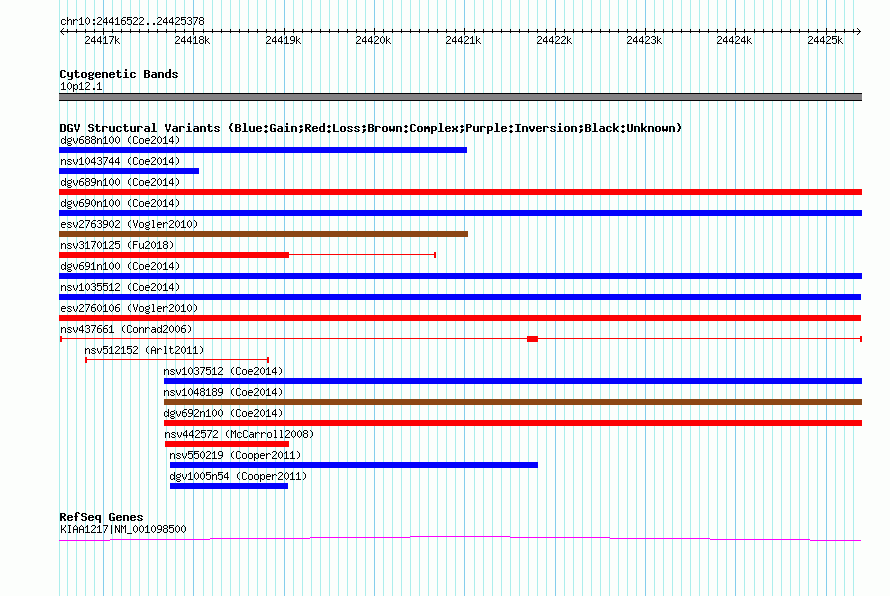This screenshot has height=596, width=890.
Task: Select the red nsv3170125 loss bar
Action: [x=174, y=255]
